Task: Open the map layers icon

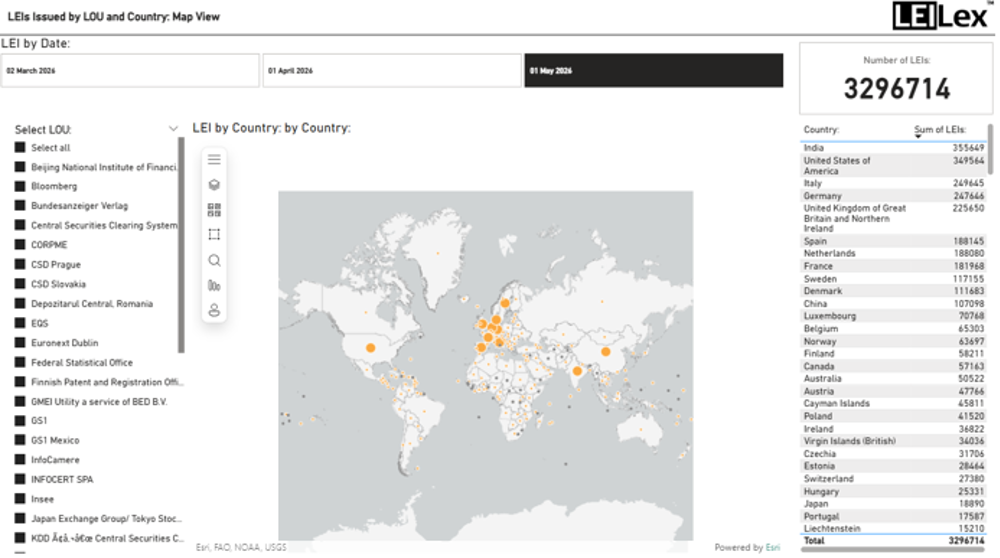Action: click(214, 185)
